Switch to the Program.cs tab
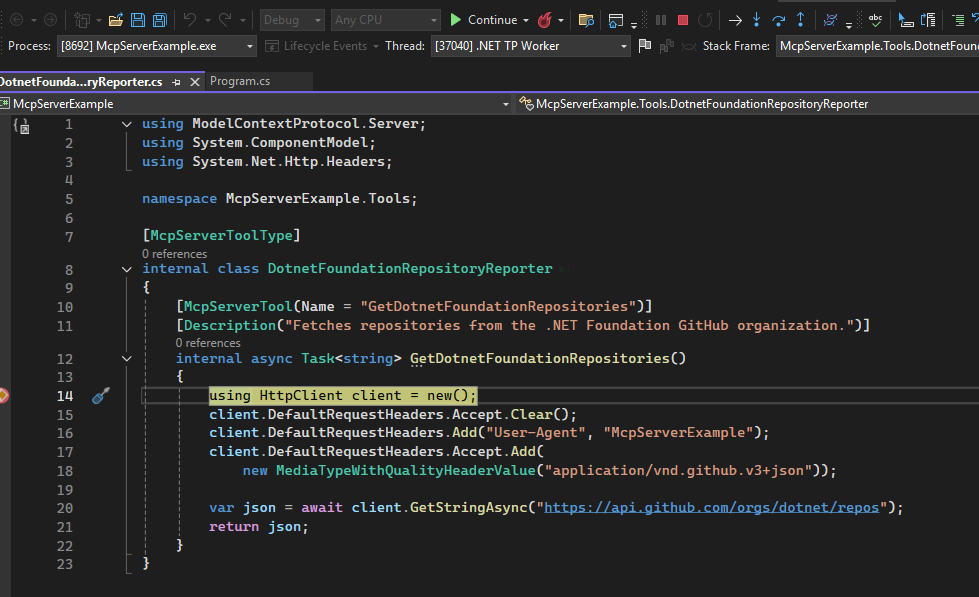979x597 pixels. point(240,82)
